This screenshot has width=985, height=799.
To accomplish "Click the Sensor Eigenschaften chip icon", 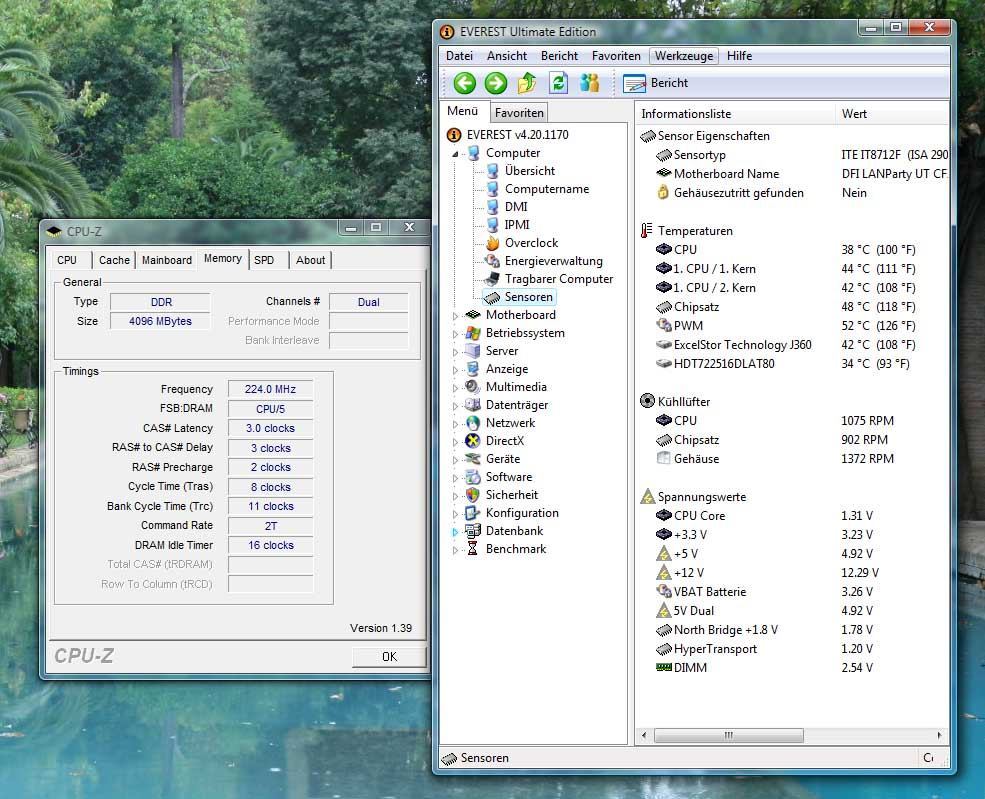I will click(648, 136).
